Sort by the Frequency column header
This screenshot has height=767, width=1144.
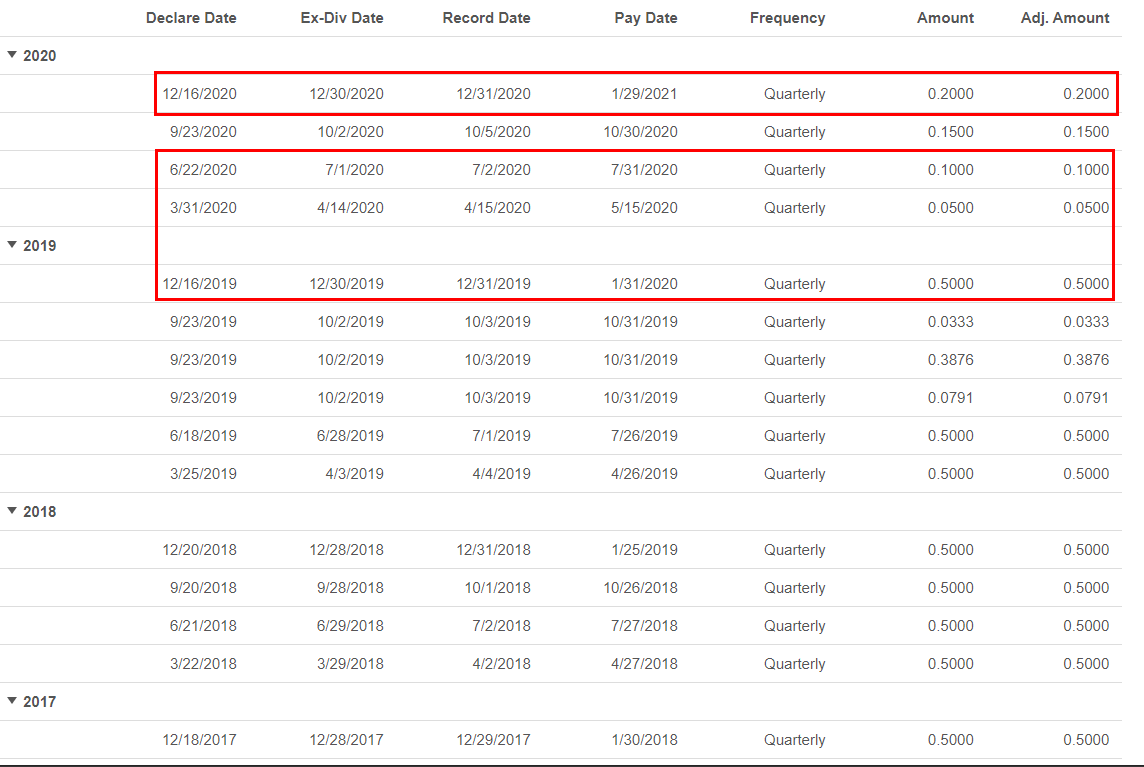click(787, 18)
